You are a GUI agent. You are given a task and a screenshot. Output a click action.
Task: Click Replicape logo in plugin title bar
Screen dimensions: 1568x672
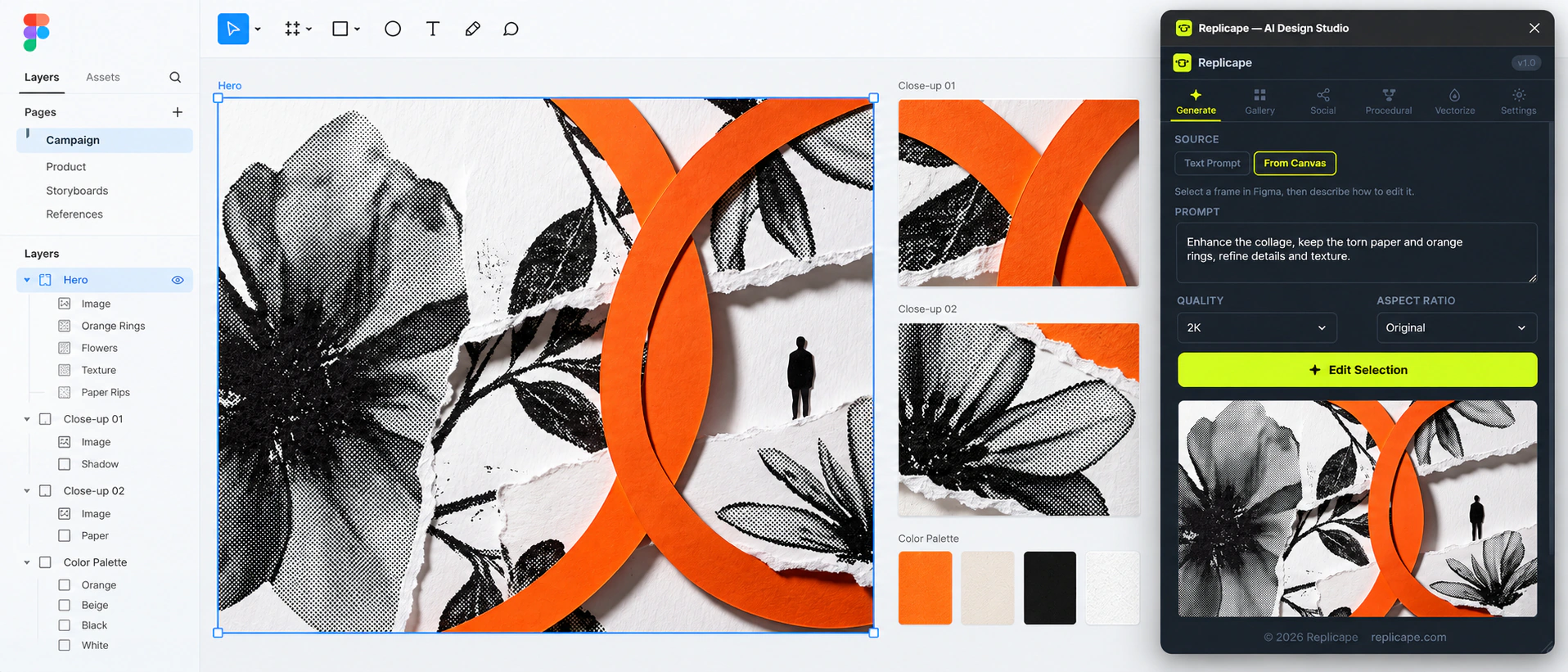pyautogui.click(x=1184, y=28)
